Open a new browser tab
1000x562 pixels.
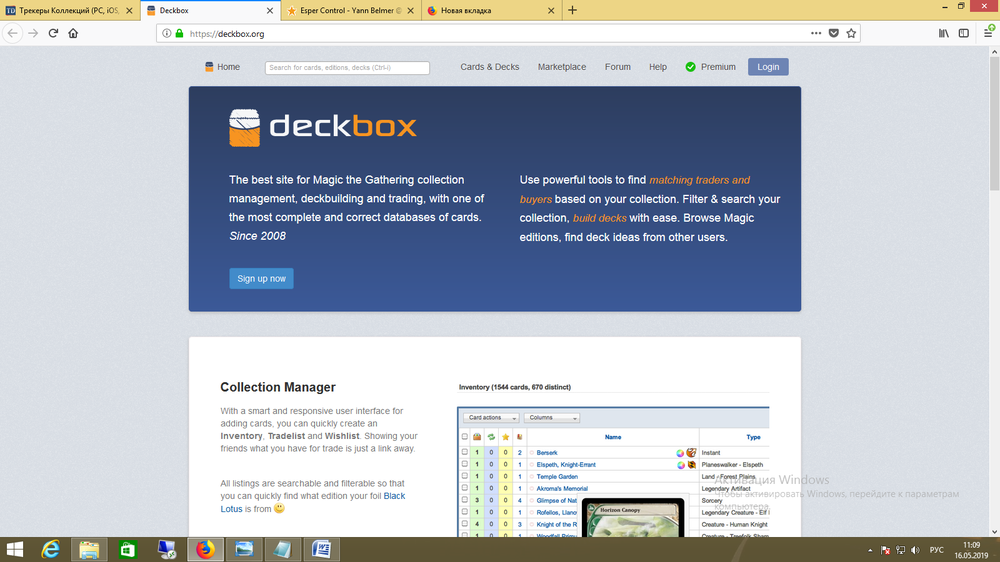pyautogui.click(x=572, y=10)
